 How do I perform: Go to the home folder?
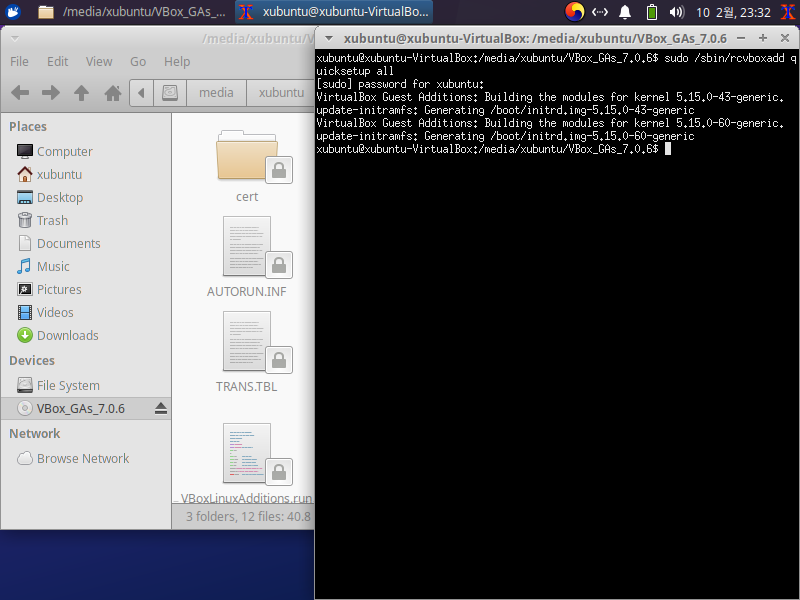pyautogui.click(x=113, y=93)
